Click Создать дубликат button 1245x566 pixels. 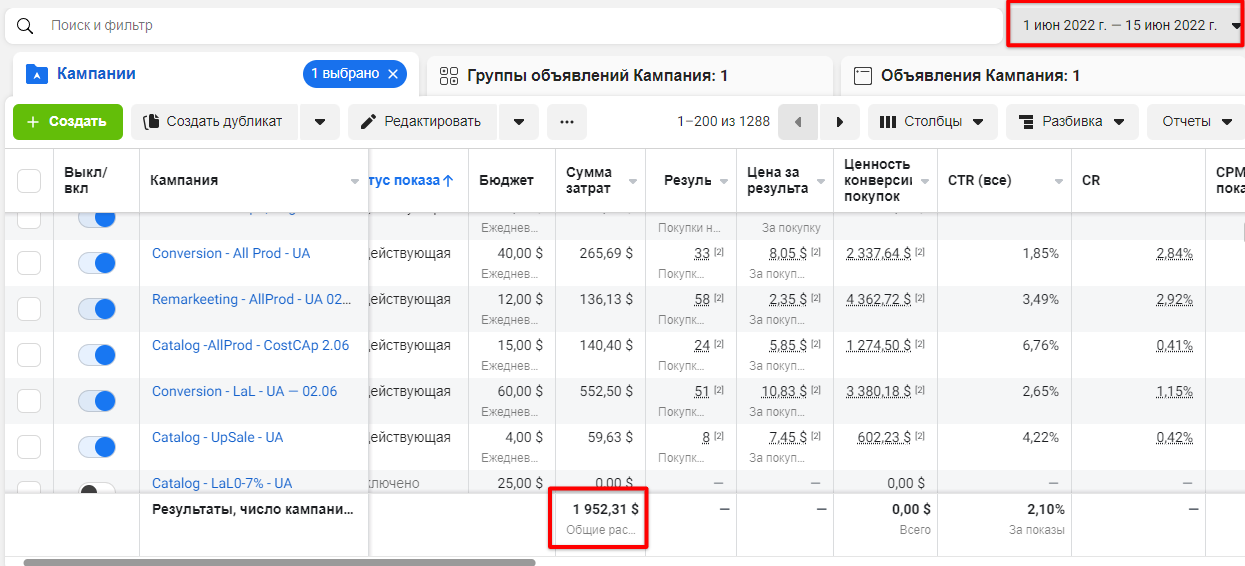213,122
